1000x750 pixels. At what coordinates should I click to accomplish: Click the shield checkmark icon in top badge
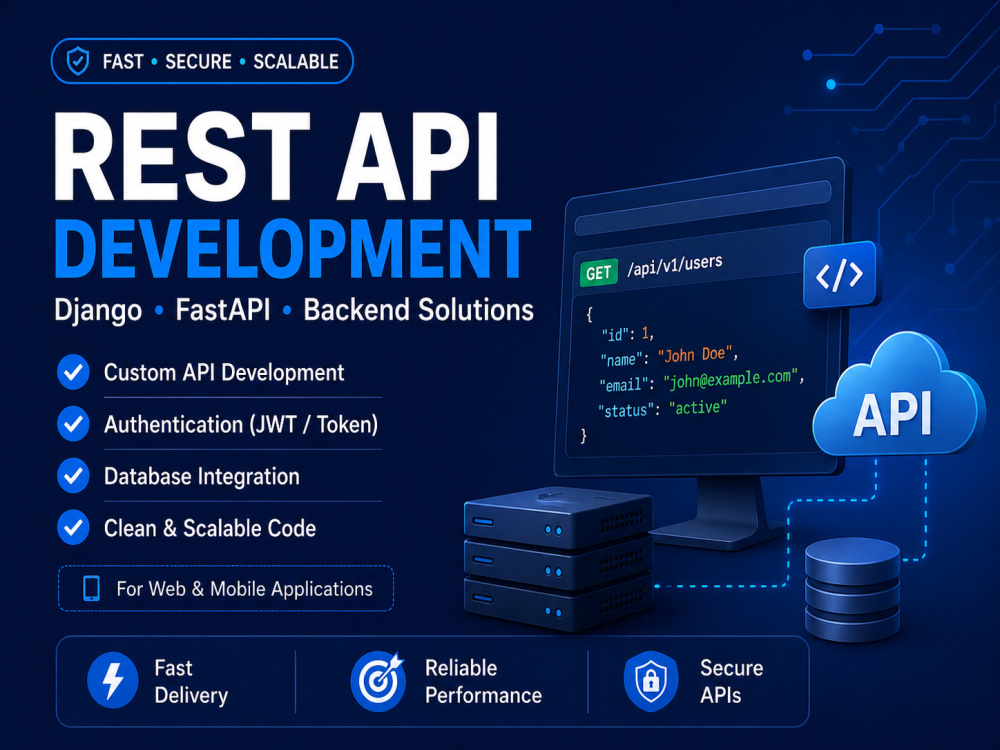point(78,61)
